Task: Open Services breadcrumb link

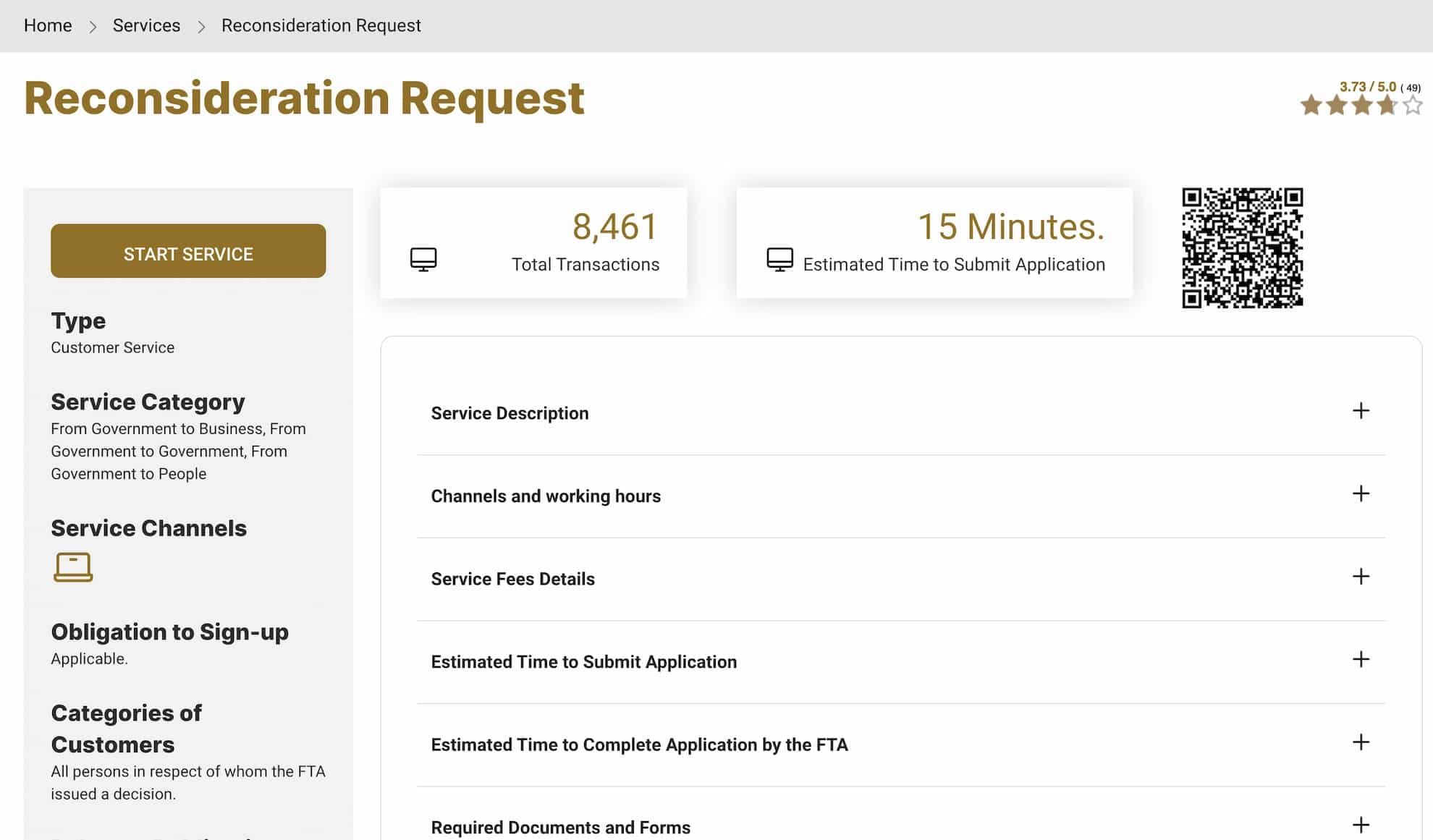Action: click(146, 25)
